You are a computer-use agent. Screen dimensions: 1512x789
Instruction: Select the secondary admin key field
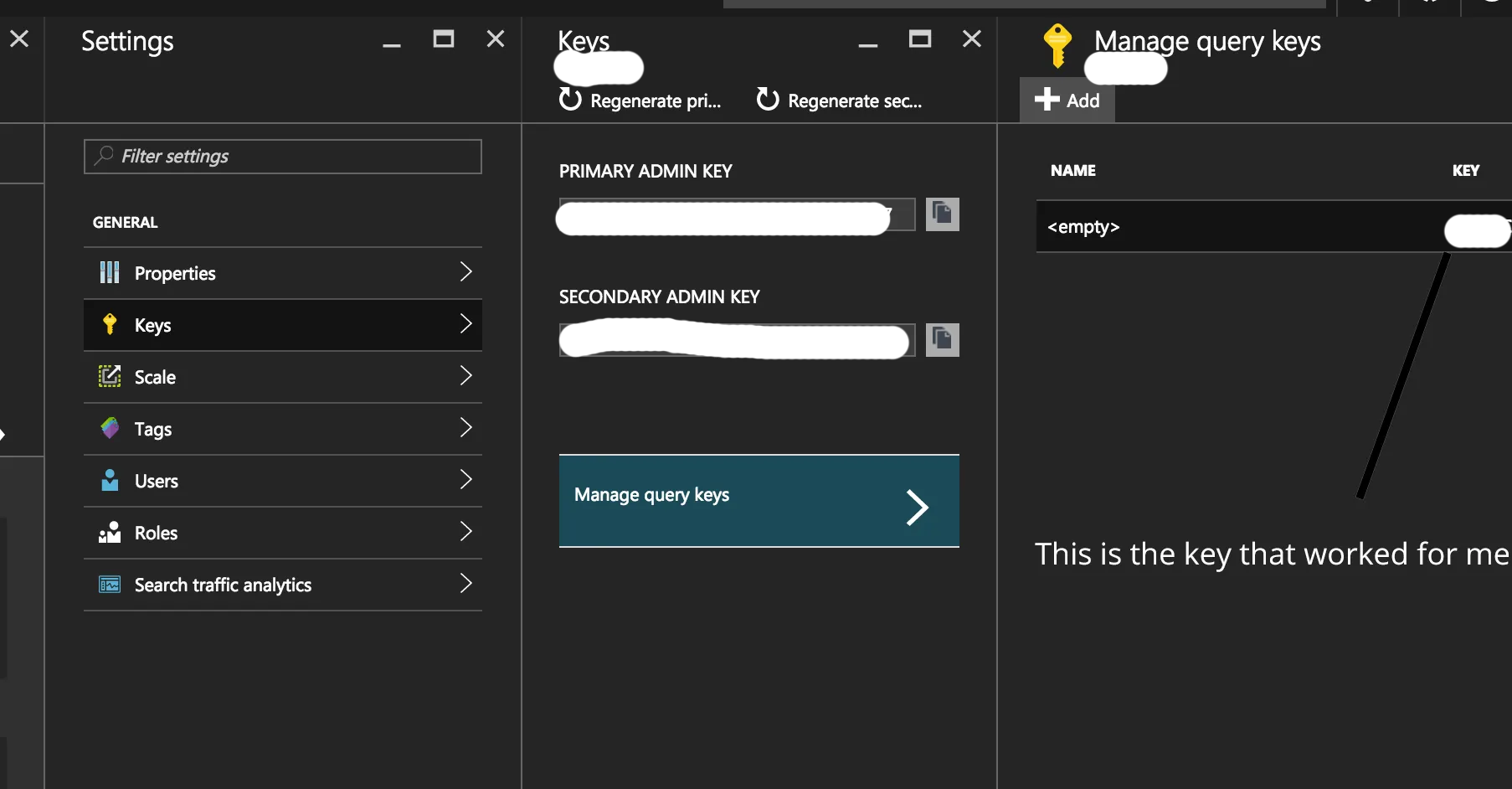click(737, 340)
